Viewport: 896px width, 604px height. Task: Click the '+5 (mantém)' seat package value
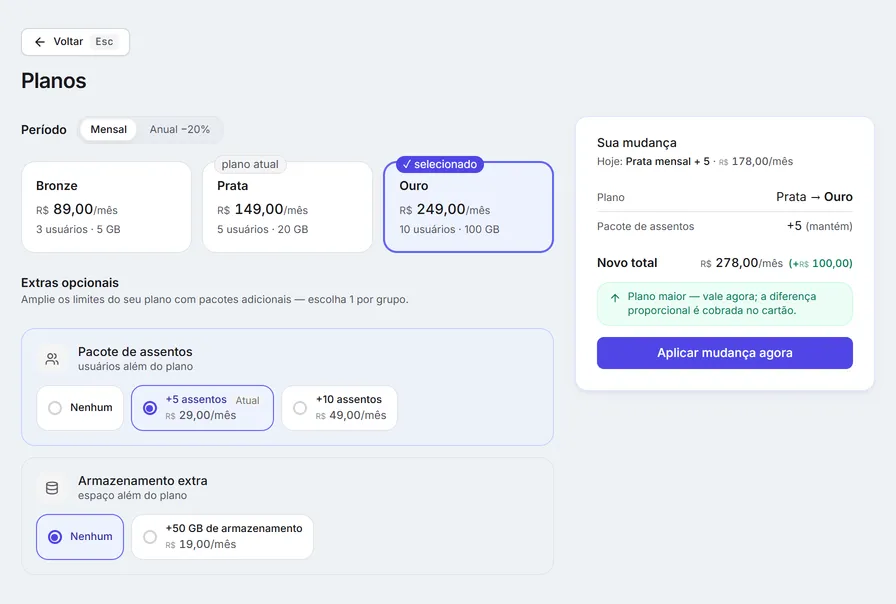819,226
